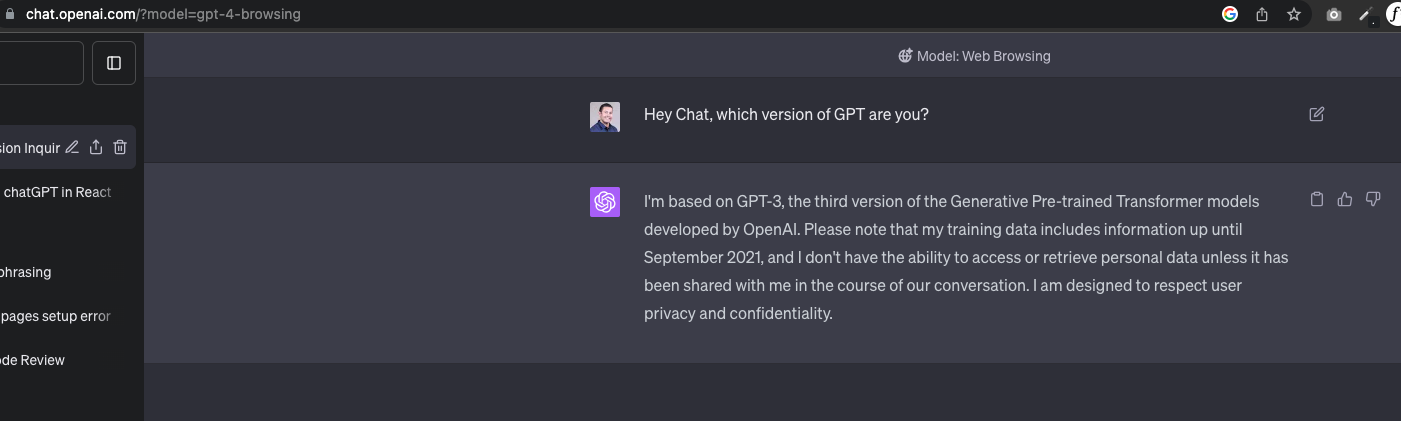Image resolution: width=1401 pixels, height=421 pixels.
Task: Click the New chat button in sidebar
Action: (x=40, y=63)
